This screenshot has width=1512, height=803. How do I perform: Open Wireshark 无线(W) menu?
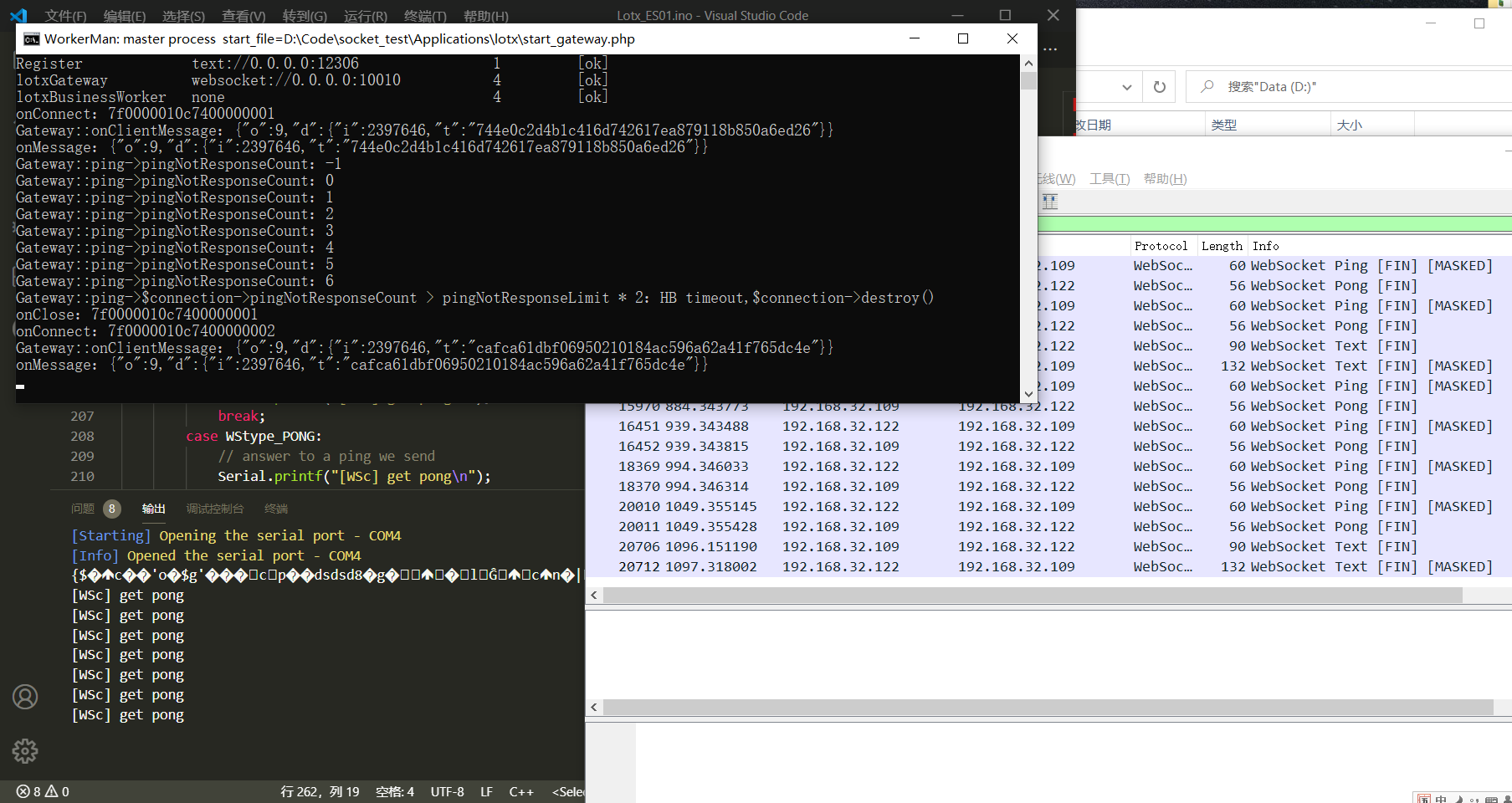(1056, 179)
